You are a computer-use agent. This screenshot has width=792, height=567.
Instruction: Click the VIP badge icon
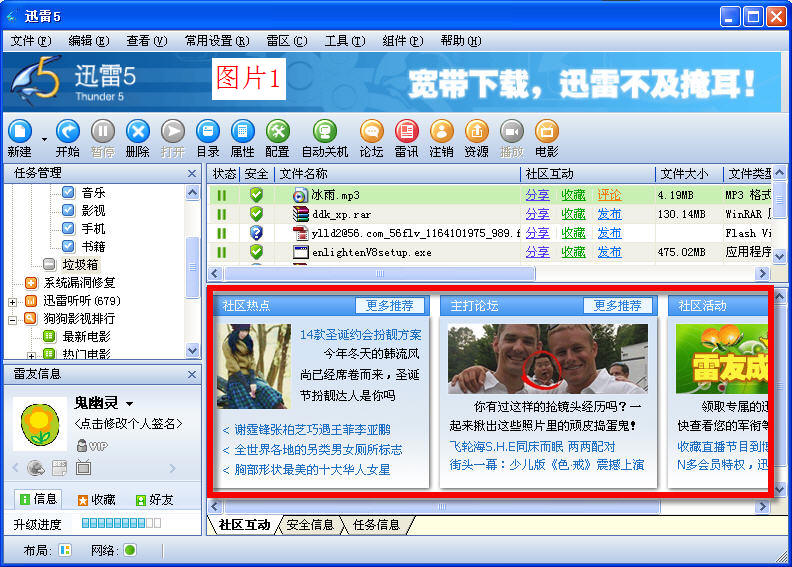(92, 446)
